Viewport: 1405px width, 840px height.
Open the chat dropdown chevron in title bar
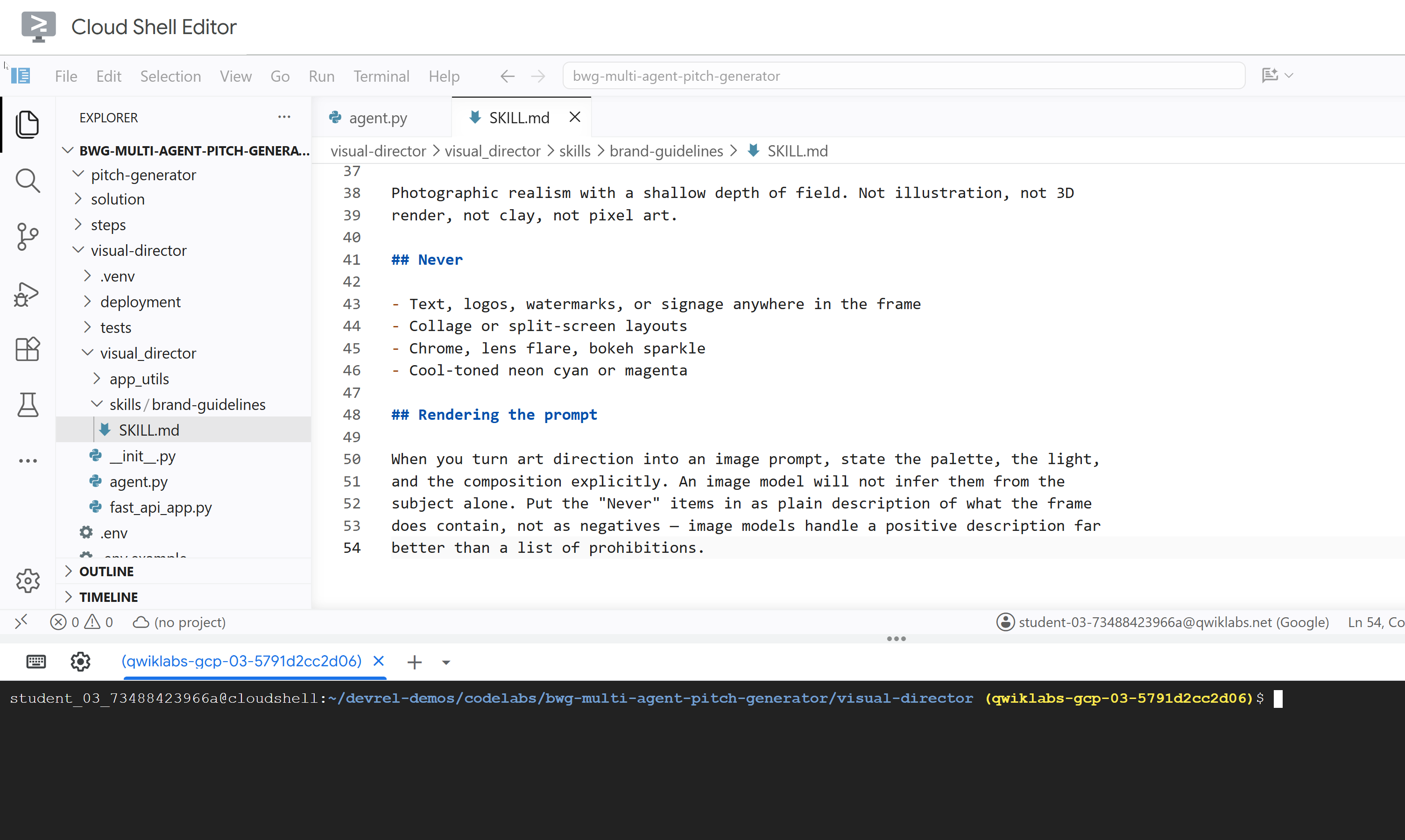(x=1290, y=75)
